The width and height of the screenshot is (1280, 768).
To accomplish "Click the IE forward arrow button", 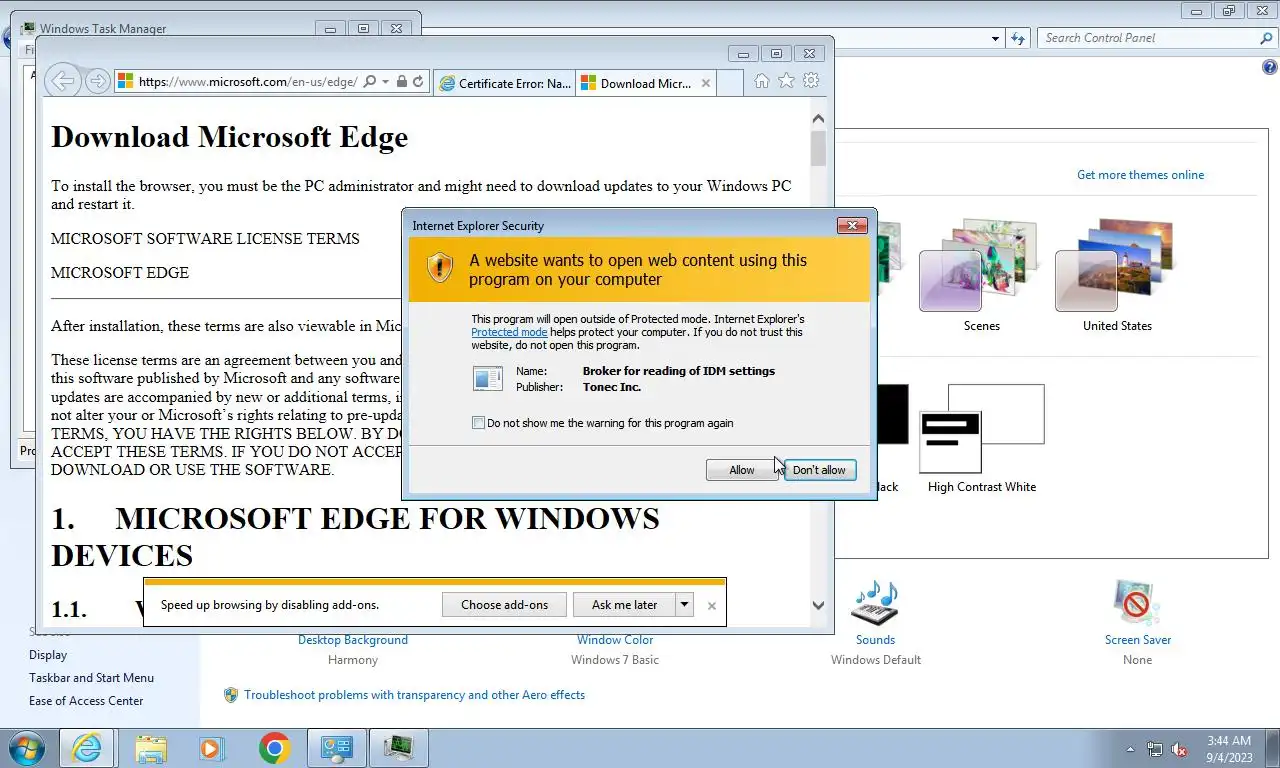I will tap(97, 82).
